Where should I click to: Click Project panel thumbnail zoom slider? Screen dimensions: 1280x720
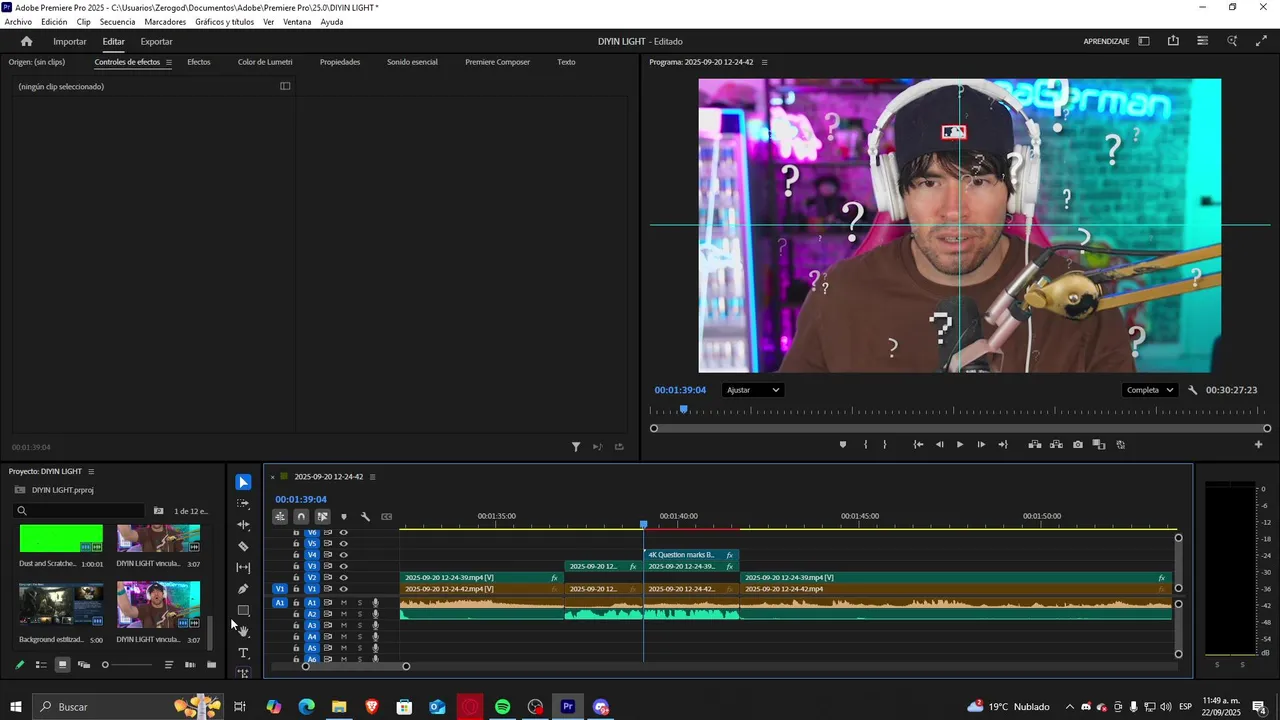[128, 665]
